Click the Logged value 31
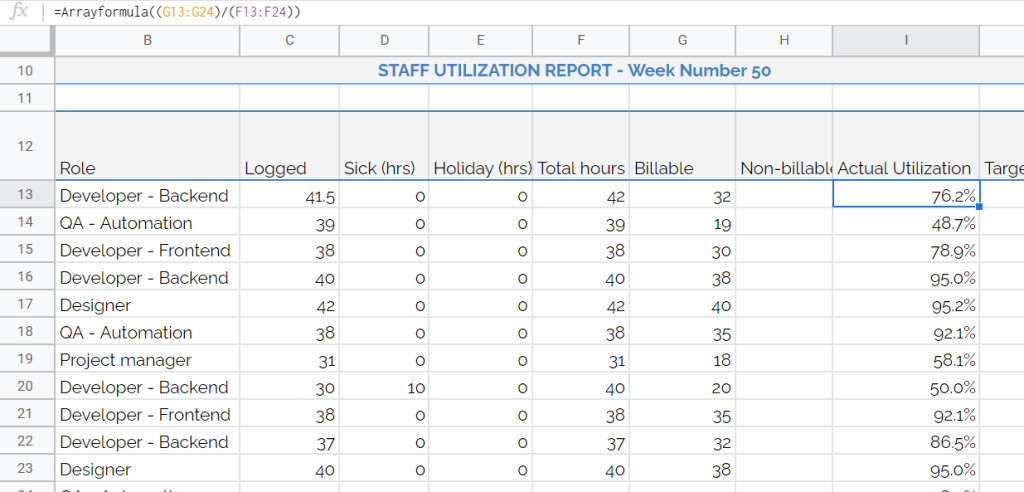Image resolution: width=1024 pixels, height=492 pixels. tap(289, 359)
